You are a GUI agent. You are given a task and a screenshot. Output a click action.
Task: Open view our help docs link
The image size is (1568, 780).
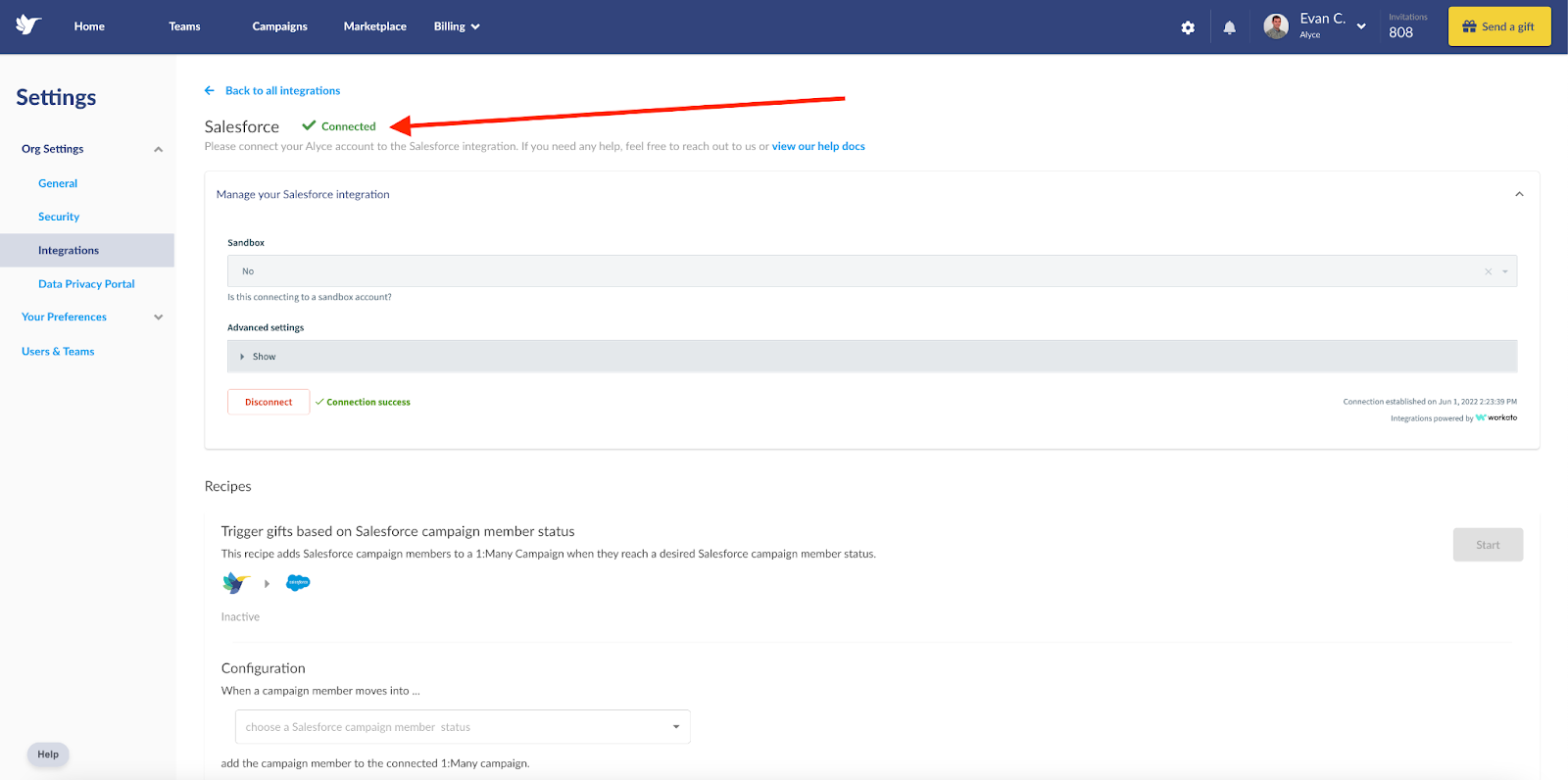818,146
